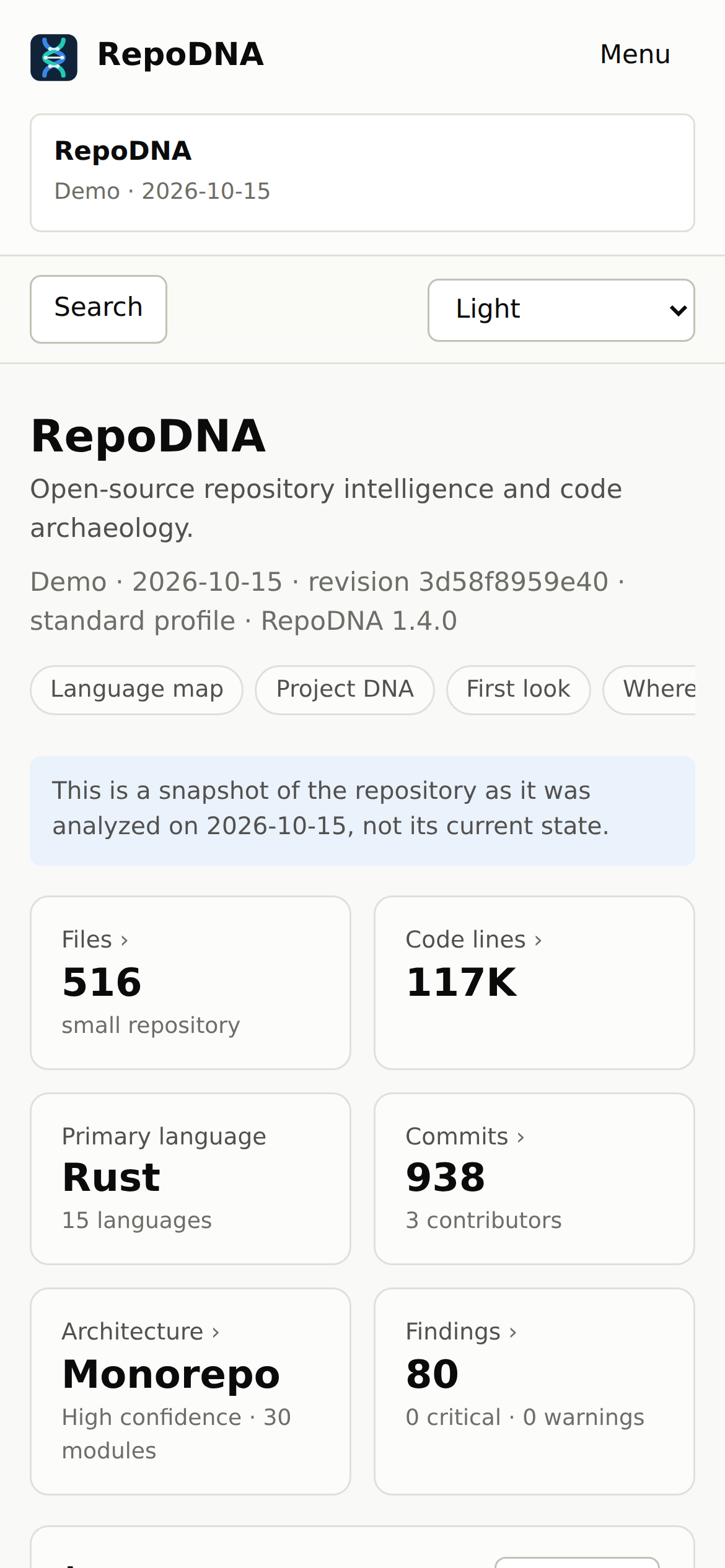Image resolution: width=725 pixels, height=1568 pixels.
Task: Click the RepoDNA header title text
Action: click(x=180, y=54)
